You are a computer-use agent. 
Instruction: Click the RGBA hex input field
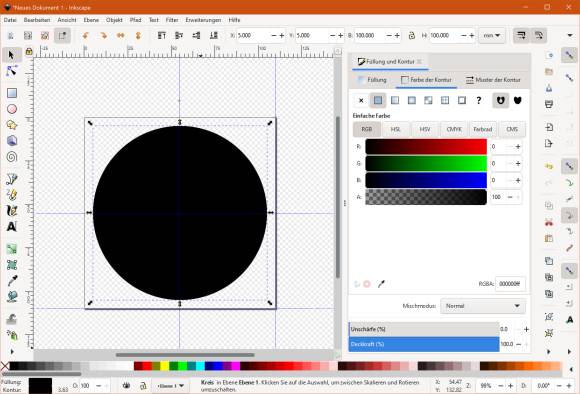[510, 284]
